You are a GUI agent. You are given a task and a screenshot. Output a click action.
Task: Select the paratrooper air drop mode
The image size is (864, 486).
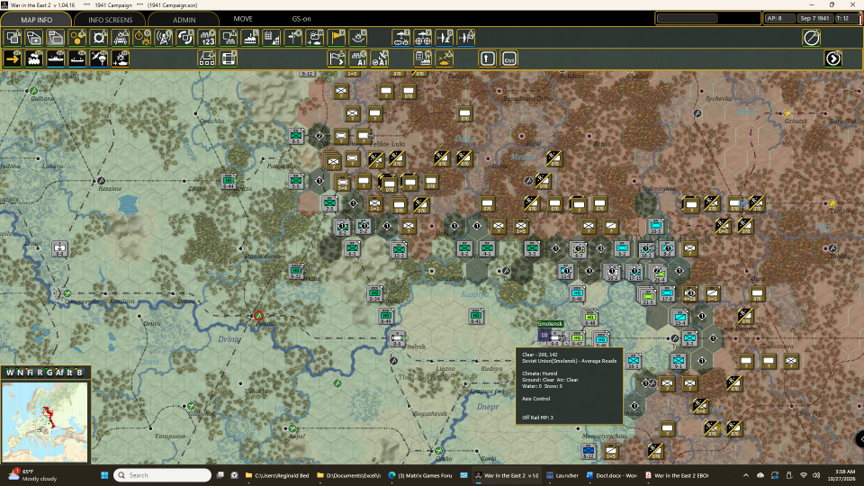tap(99, 58)
